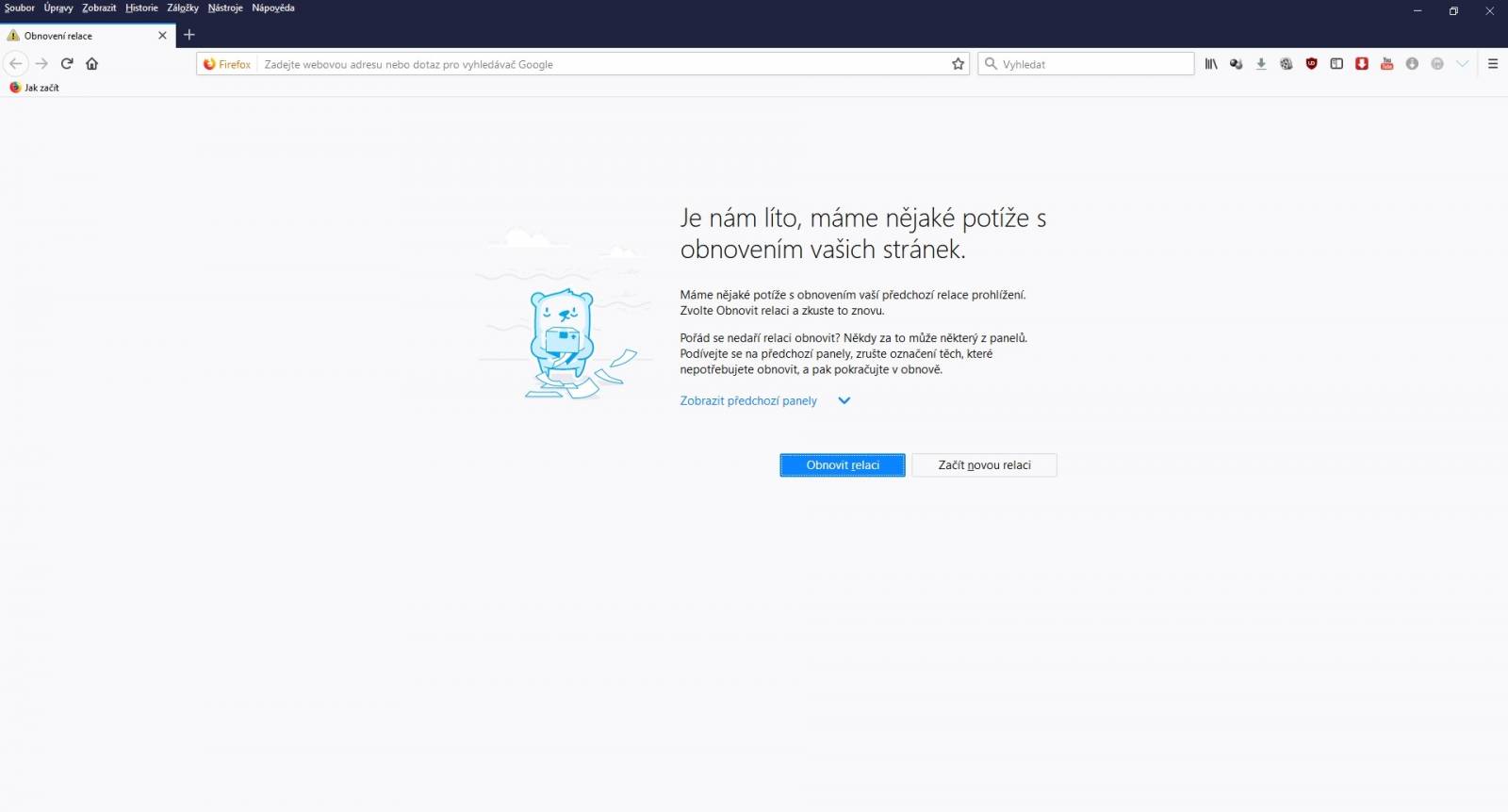
Task: Close the Obnovení relace tab
Action: click(162, 35)
